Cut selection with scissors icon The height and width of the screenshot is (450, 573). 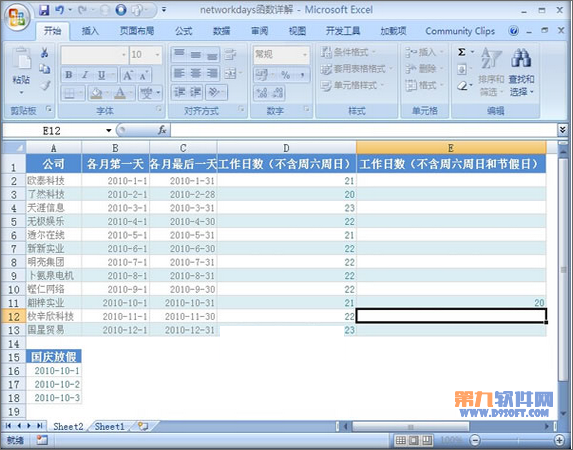45,53
